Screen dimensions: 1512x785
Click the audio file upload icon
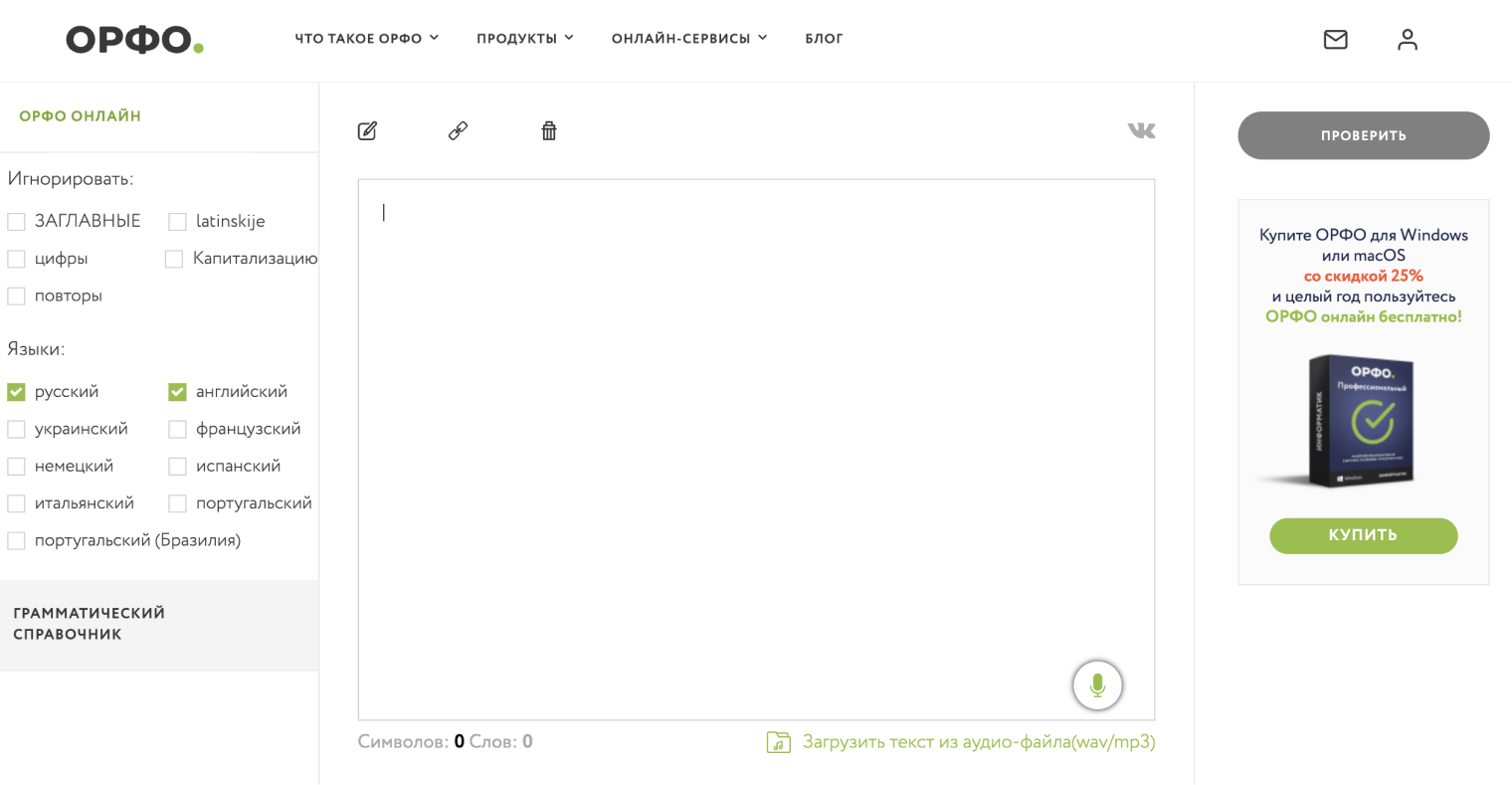click(x=778, y=742)
